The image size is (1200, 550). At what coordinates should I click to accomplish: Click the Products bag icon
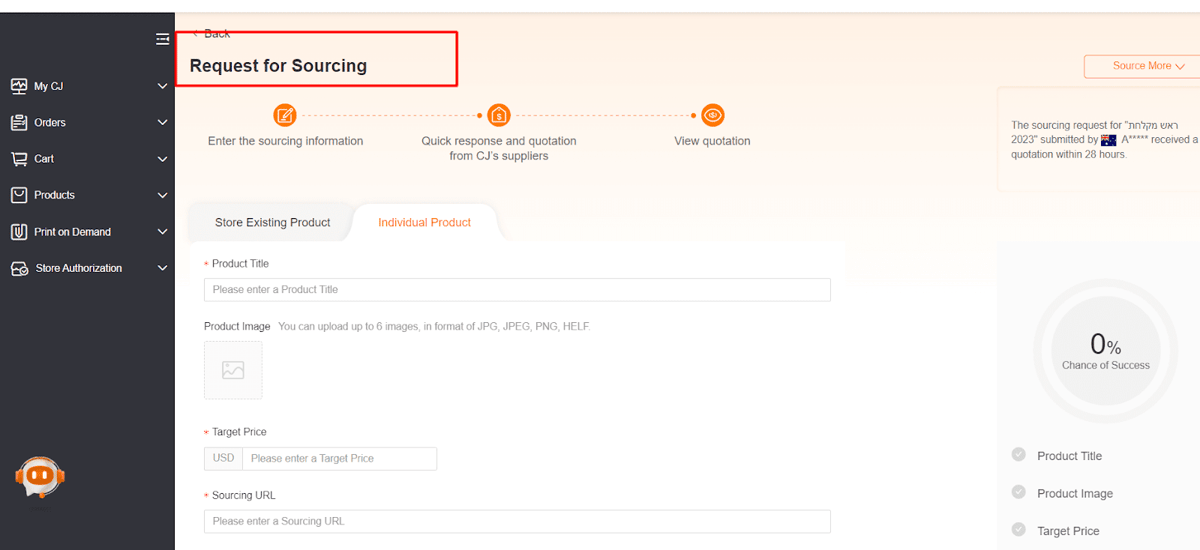pyautogui.click(x=19, y=195)
